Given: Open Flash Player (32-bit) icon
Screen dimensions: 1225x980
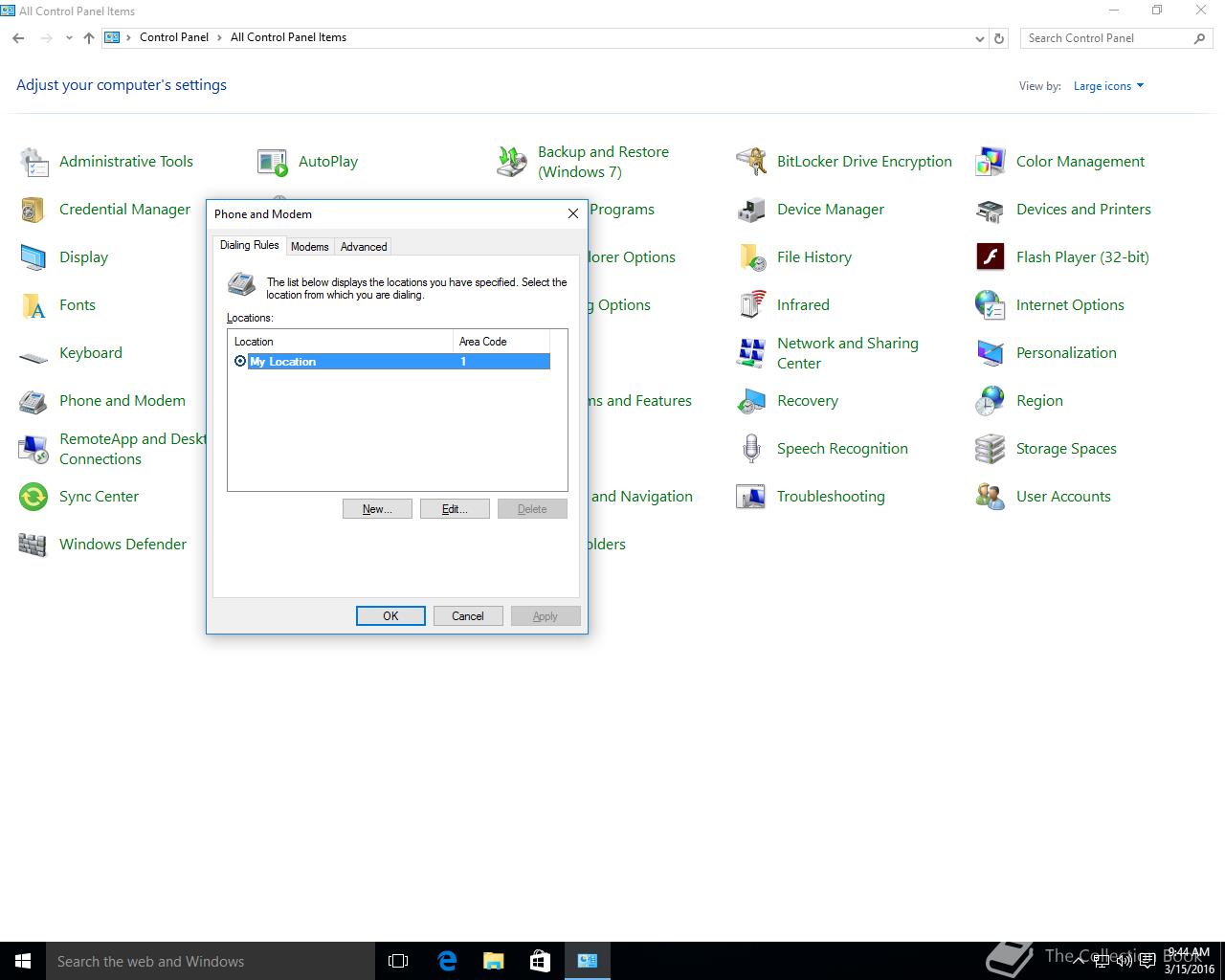Looking at the screenshot, I should tap(991, 257).
